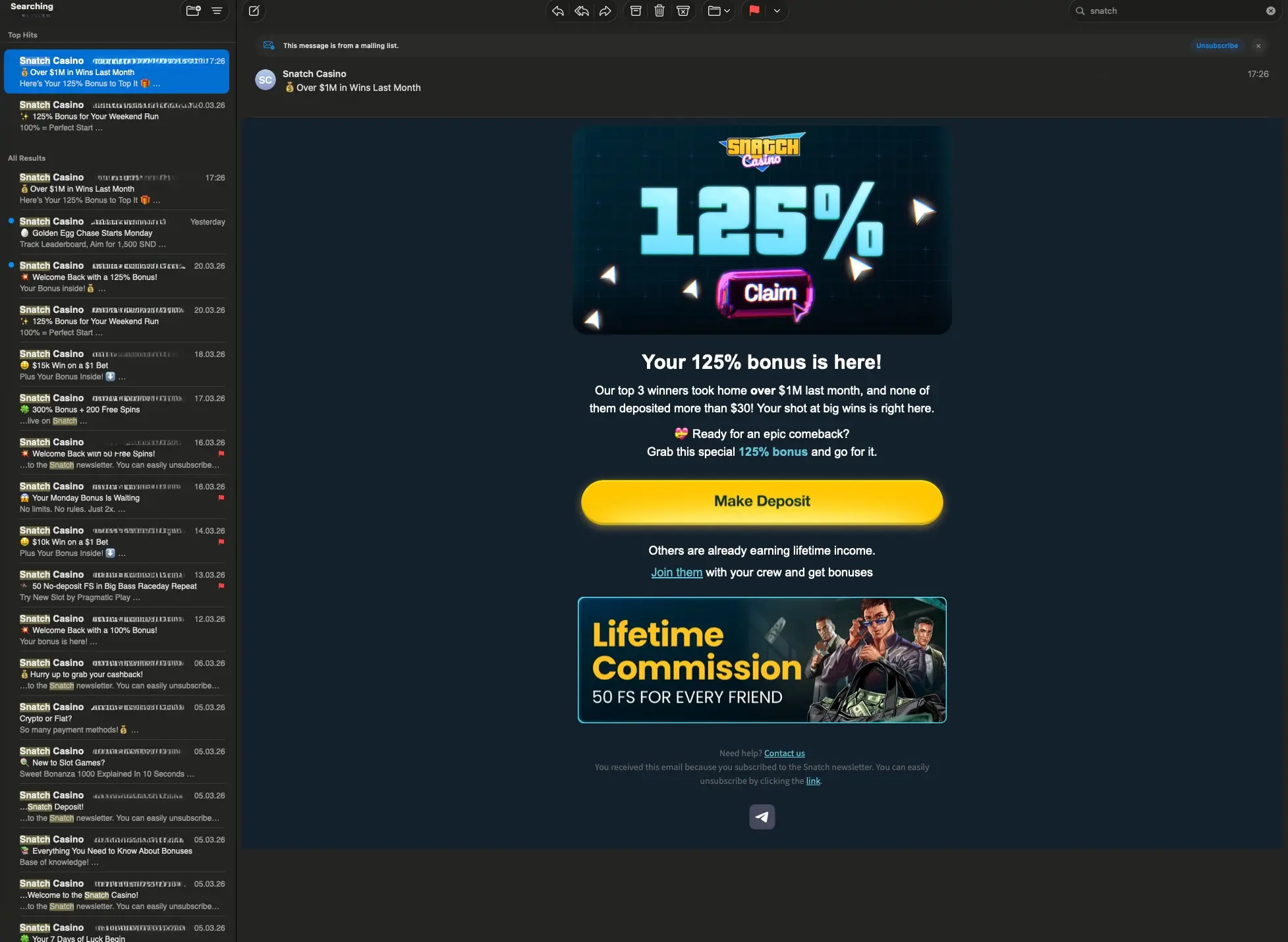This screenshot has width=1288, height=942.
Task: Archive the selected message
Action: tap(636, 11)
